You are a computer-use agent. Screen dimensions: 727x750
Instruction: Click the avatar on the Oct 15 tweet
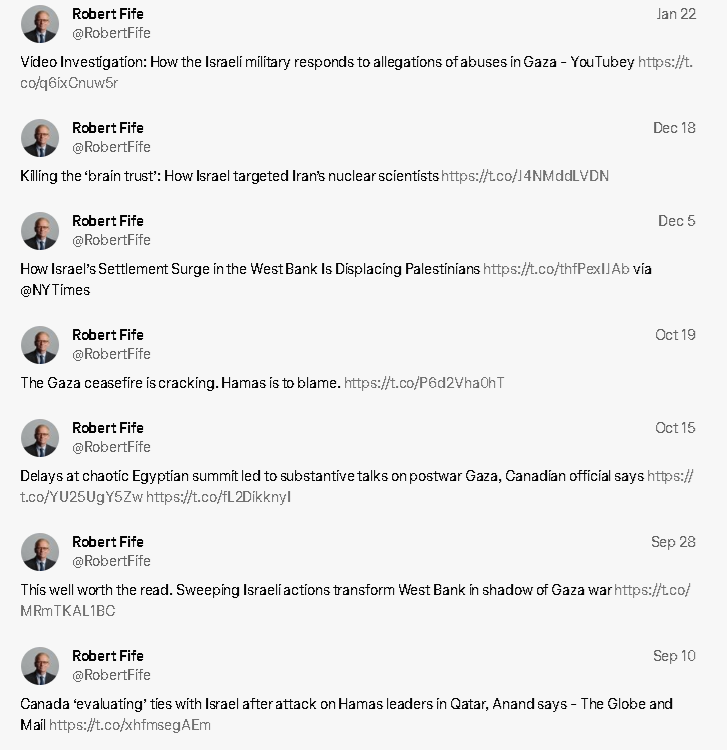coord(40,438)
